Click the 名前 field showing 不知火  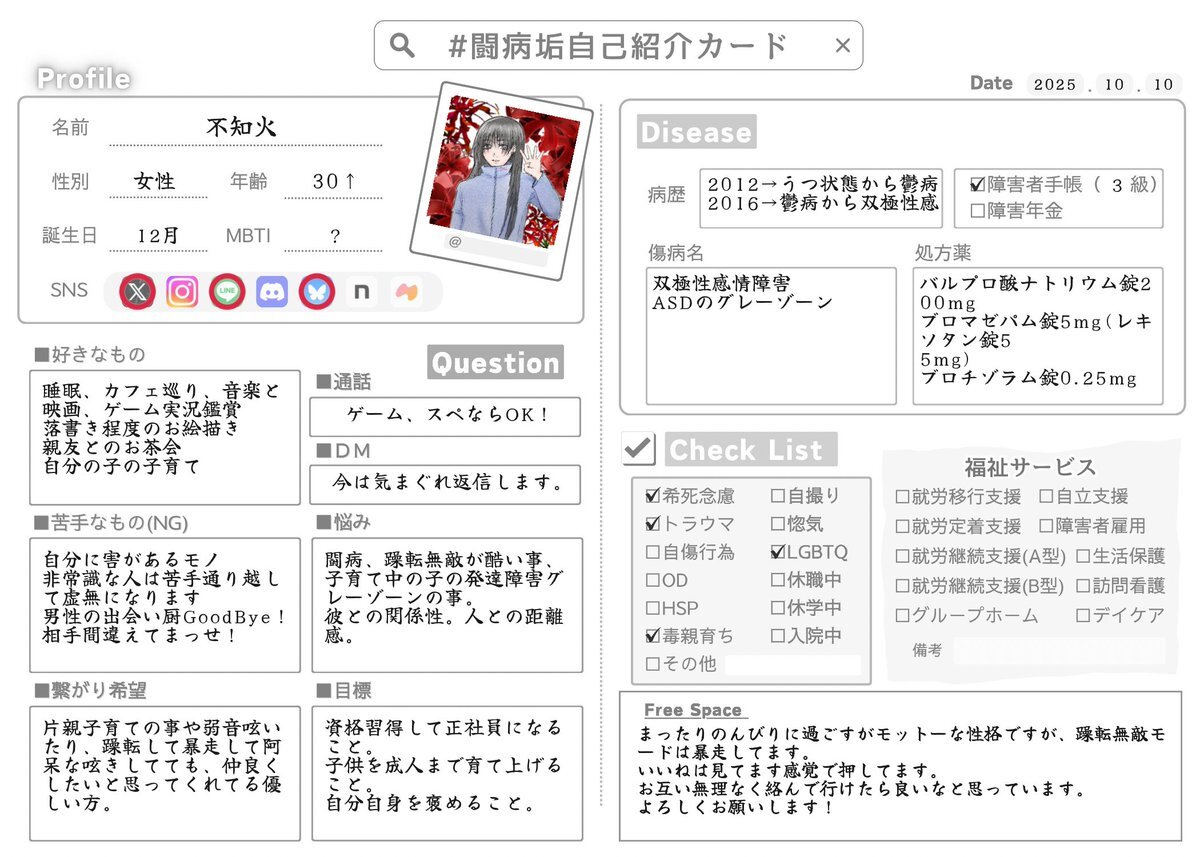[x=245, y=128]
